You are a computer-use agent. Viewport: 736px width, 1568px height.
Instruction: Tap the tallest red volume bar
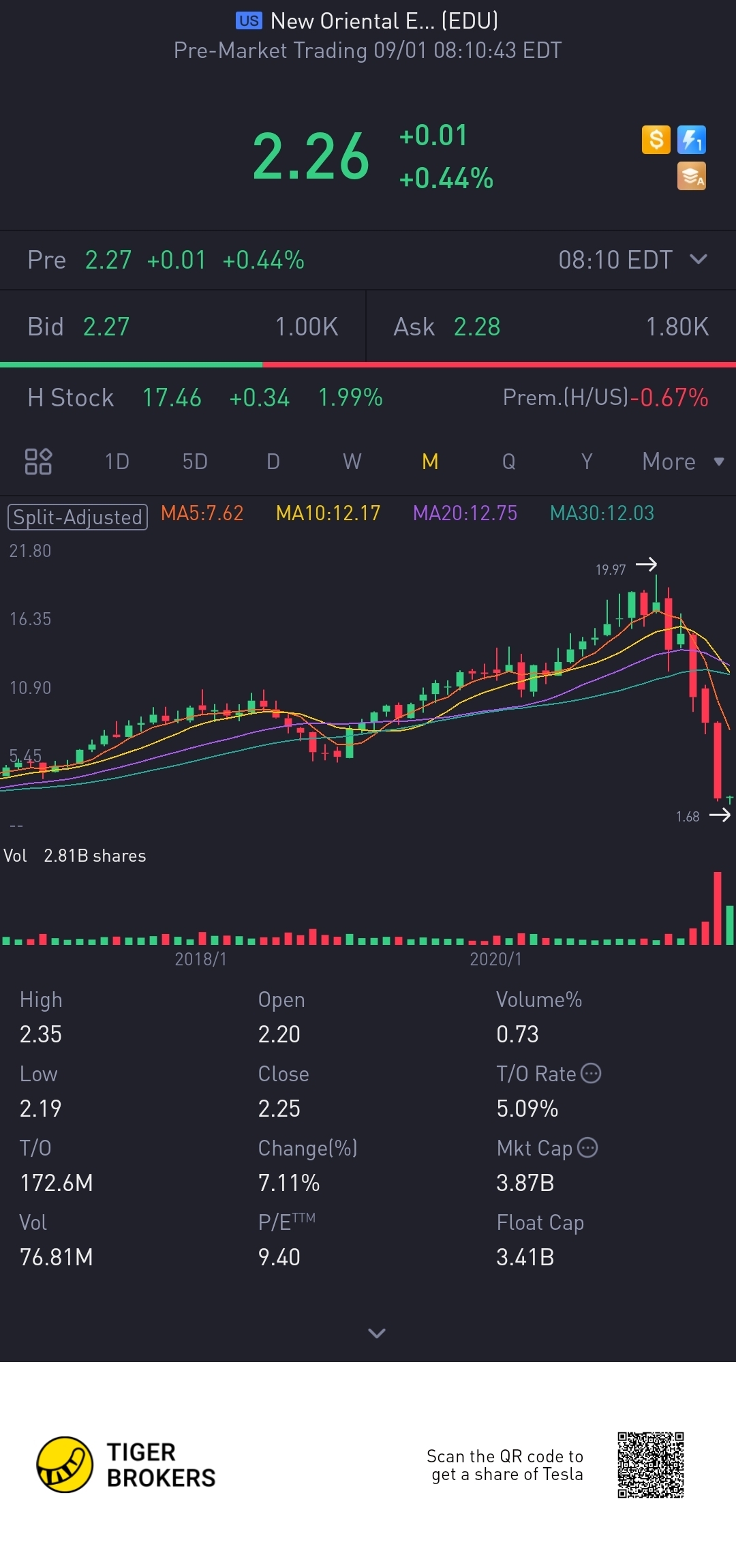tap(717, 908)
